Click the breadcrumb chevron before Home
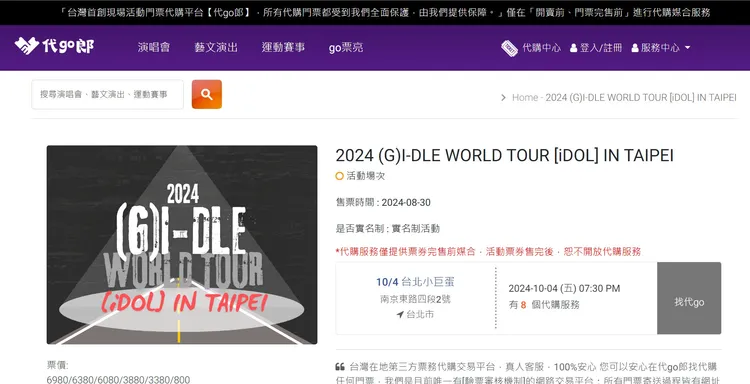The height and width of the screenshot is (384, 750). coord(503,98)
